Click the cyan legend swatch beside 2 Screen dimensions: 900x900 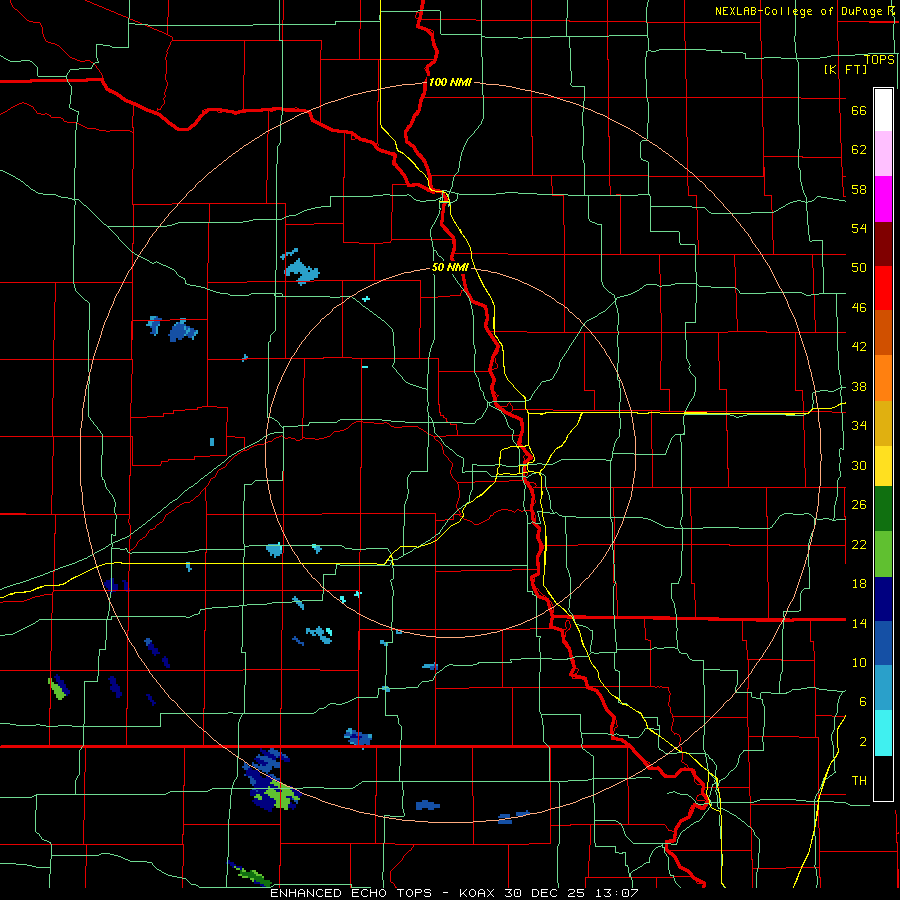883,733
